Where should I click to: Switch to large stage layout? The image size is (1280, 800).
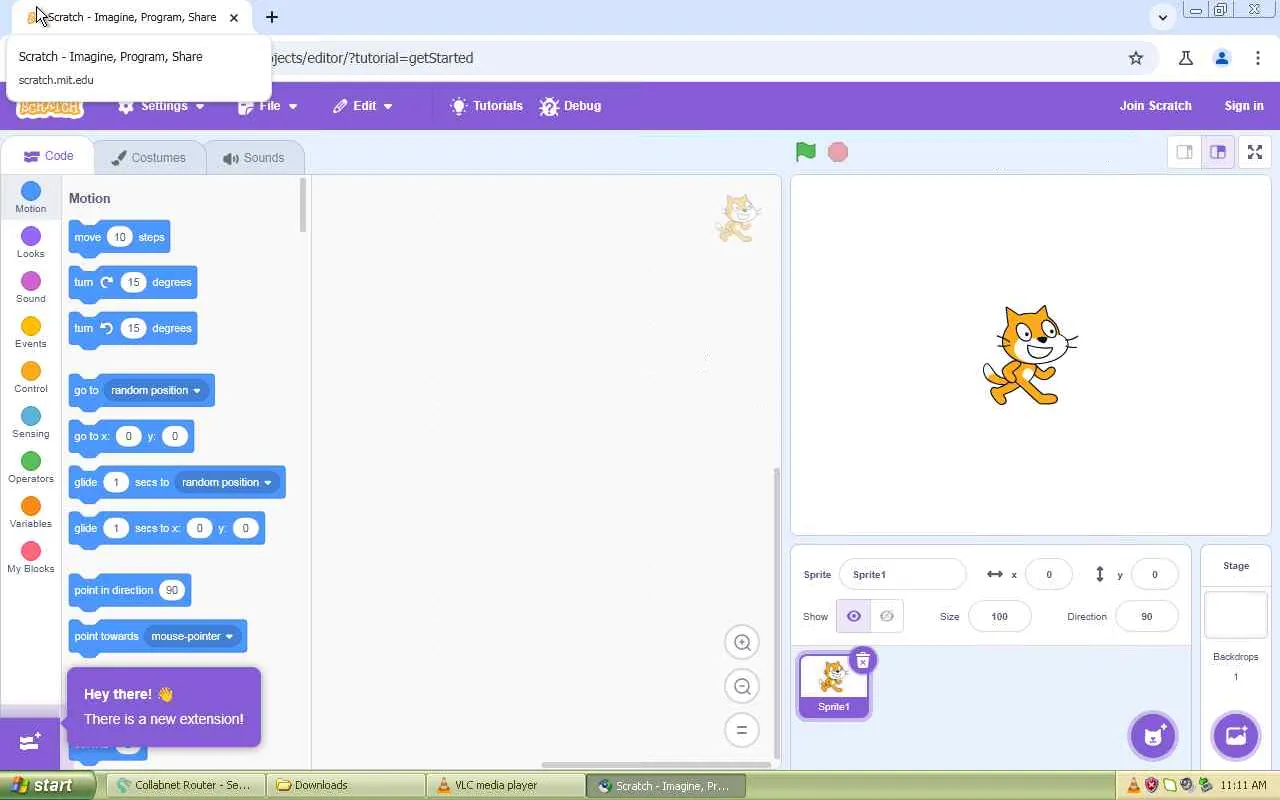point(1218,152)
